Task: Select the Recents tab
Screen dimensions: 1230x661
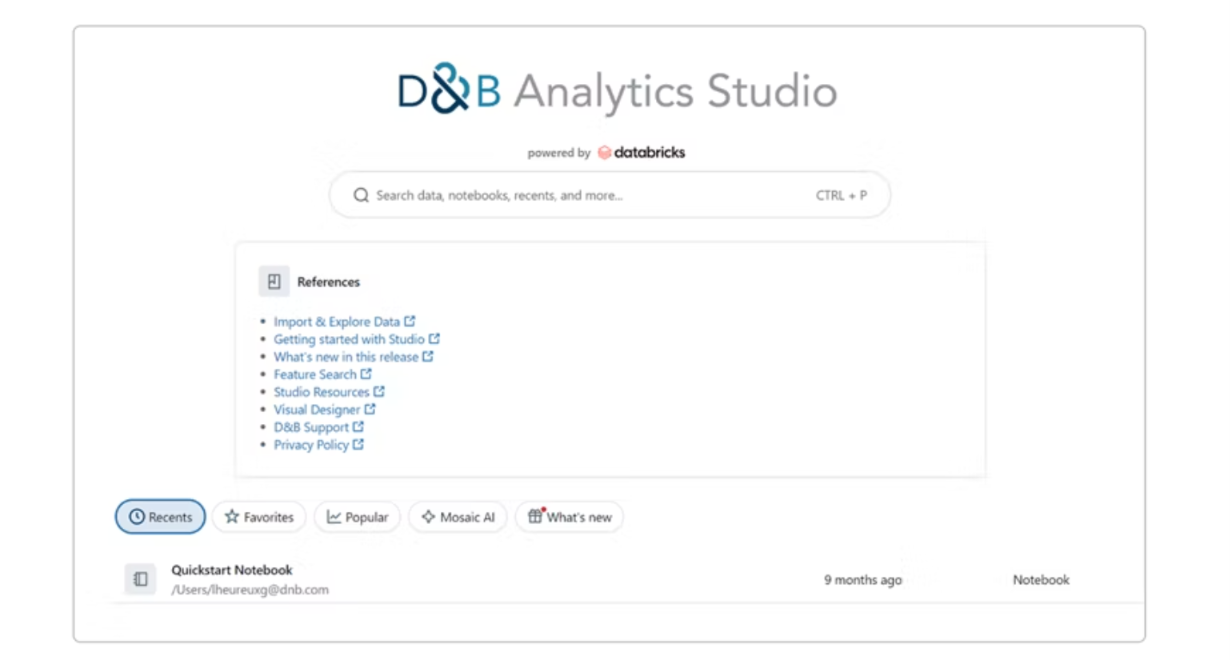Action: pyautogui.click(x=160, y=517)
